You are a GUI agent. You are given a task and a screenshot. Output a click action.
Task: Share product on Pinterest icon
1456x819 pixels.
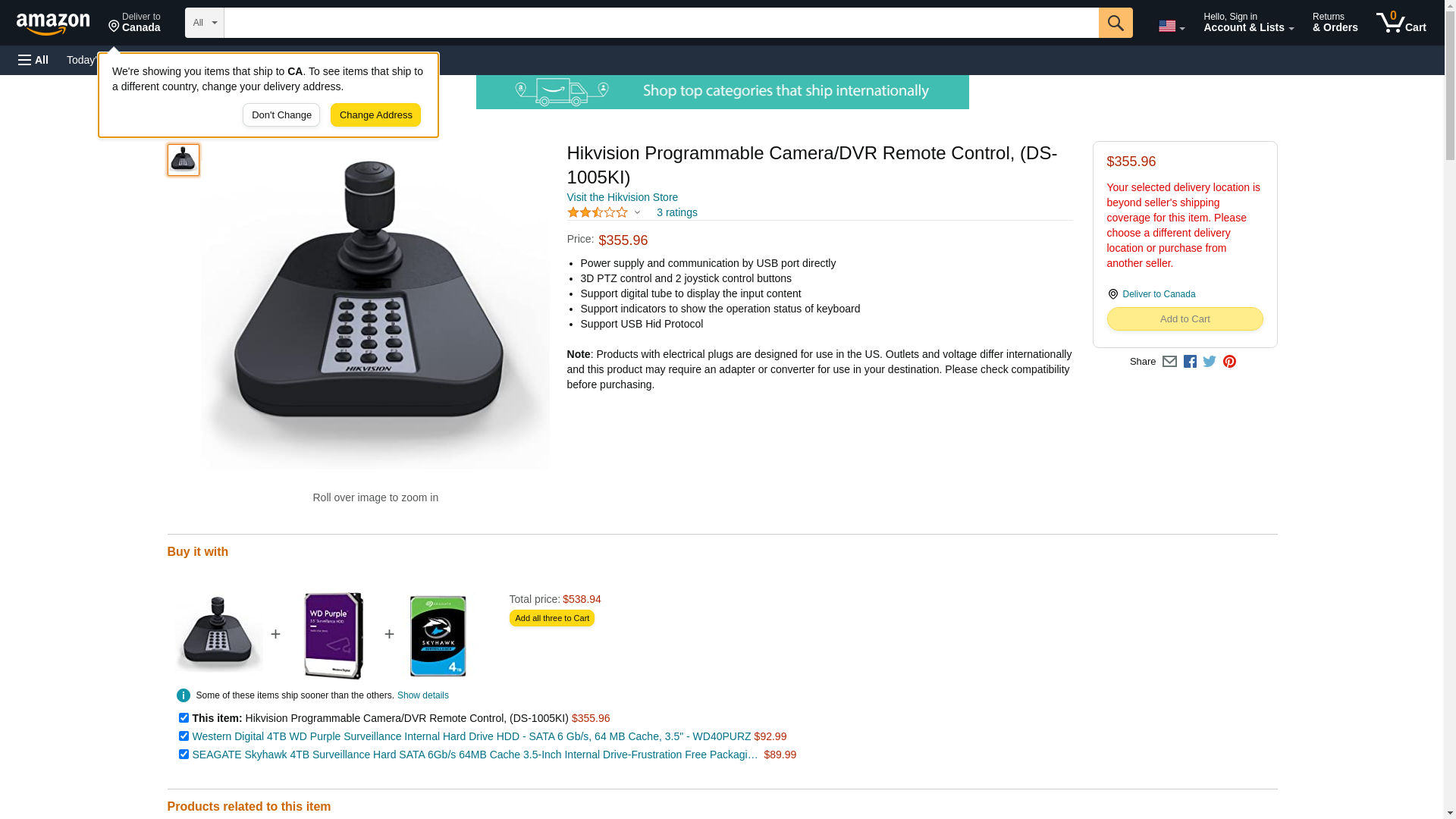coord(1229,362)
